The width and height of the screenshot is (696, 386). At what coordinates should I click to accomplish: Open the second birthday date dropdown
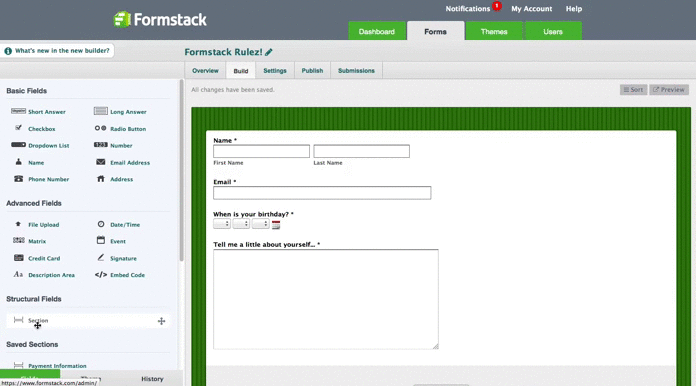[x=241, y=224]
